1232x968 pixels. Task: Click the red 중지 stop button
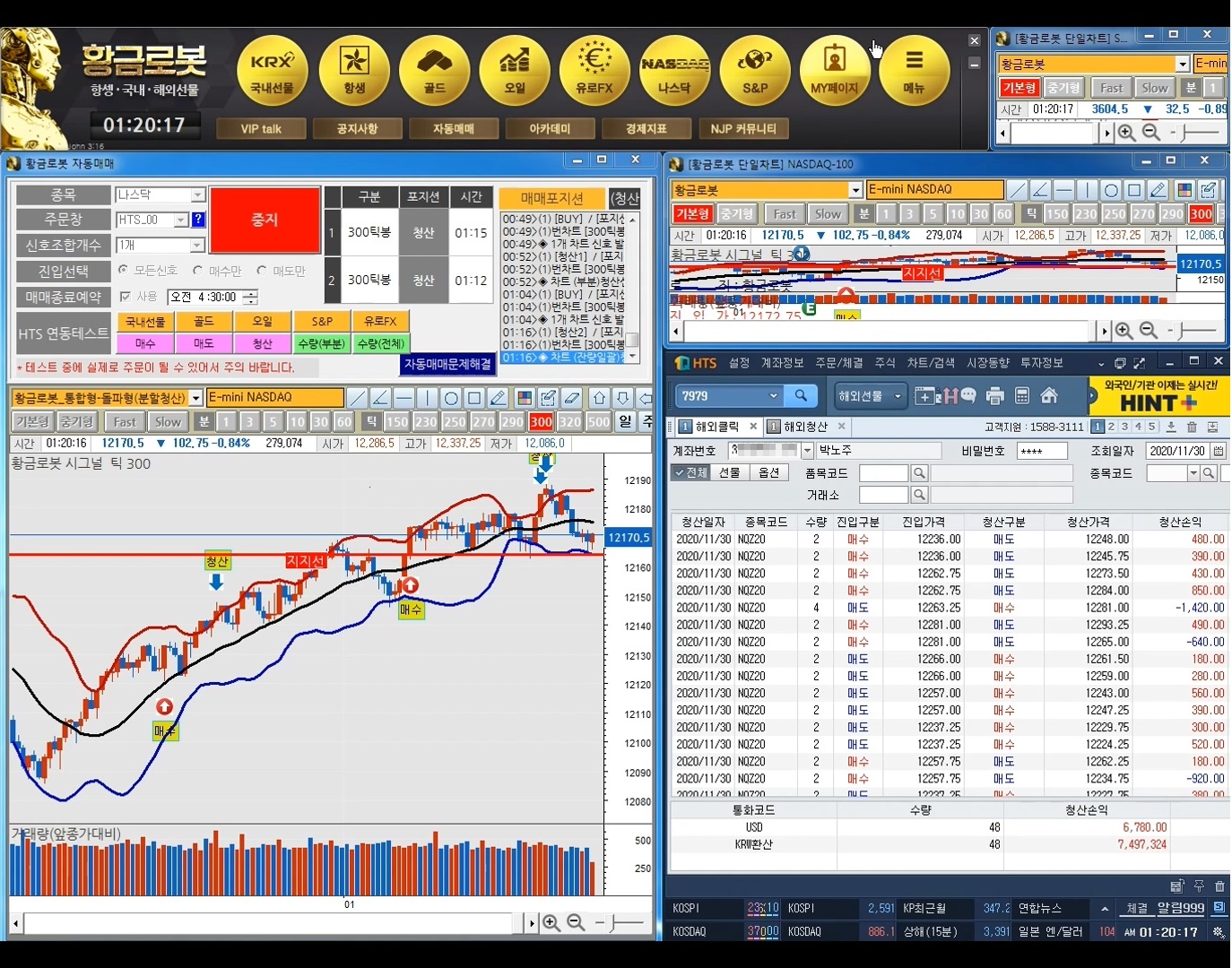click(x=265, y=220)
